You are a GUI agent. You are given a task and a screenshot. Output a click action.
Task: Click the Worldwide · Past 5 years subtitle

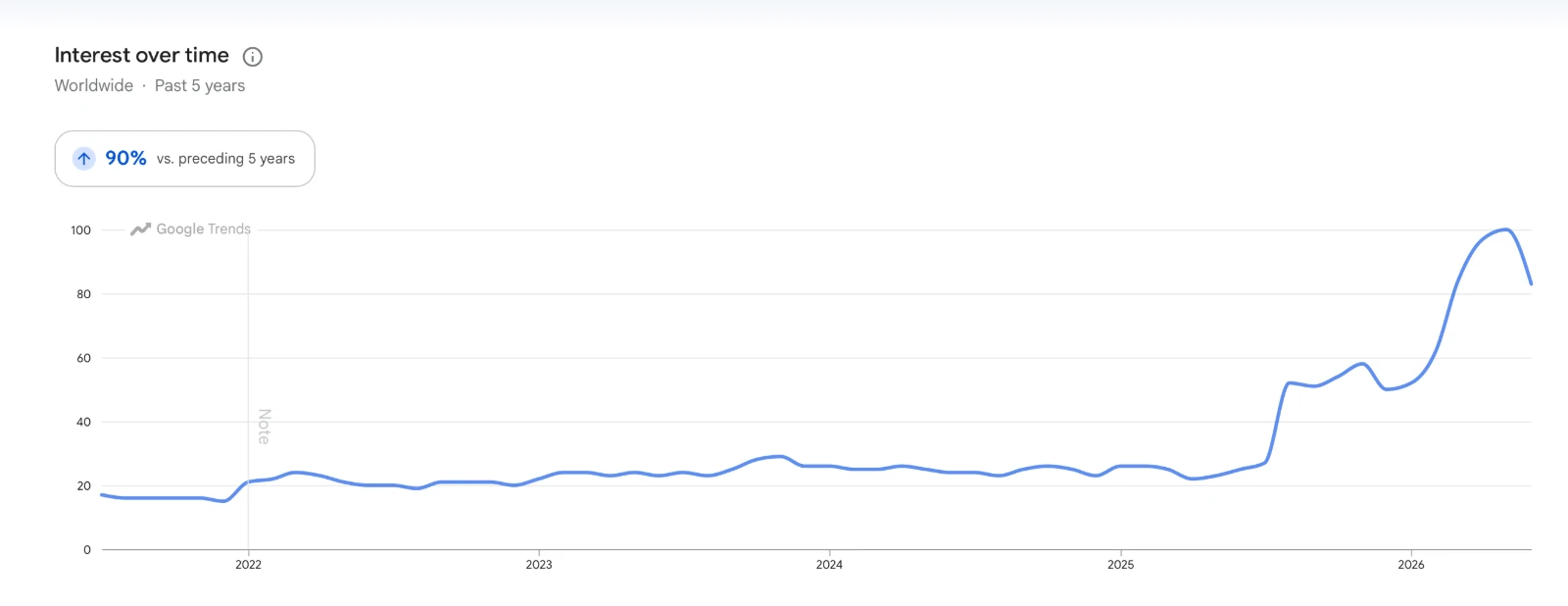point(150,85)
